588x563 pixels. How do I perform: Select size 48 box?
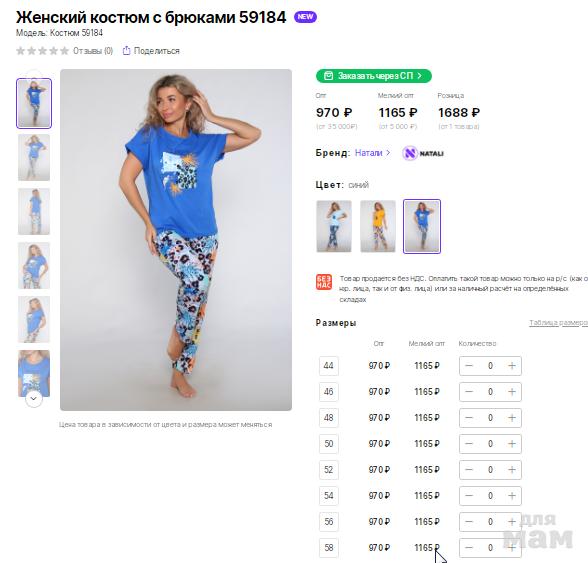coord(328,417)
